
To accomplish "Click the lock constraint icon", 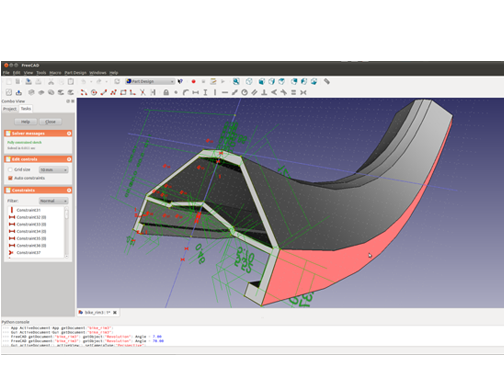I will pyautogui.click(x=166, y=93).
